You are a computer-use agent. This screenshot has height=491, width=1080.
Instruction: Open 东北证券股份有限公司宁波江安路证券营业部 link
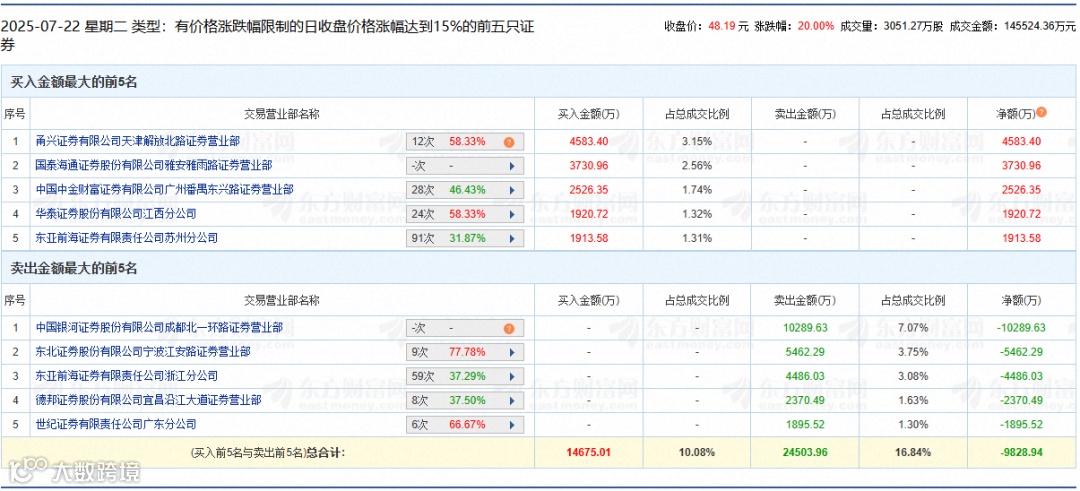pos(143,352)
